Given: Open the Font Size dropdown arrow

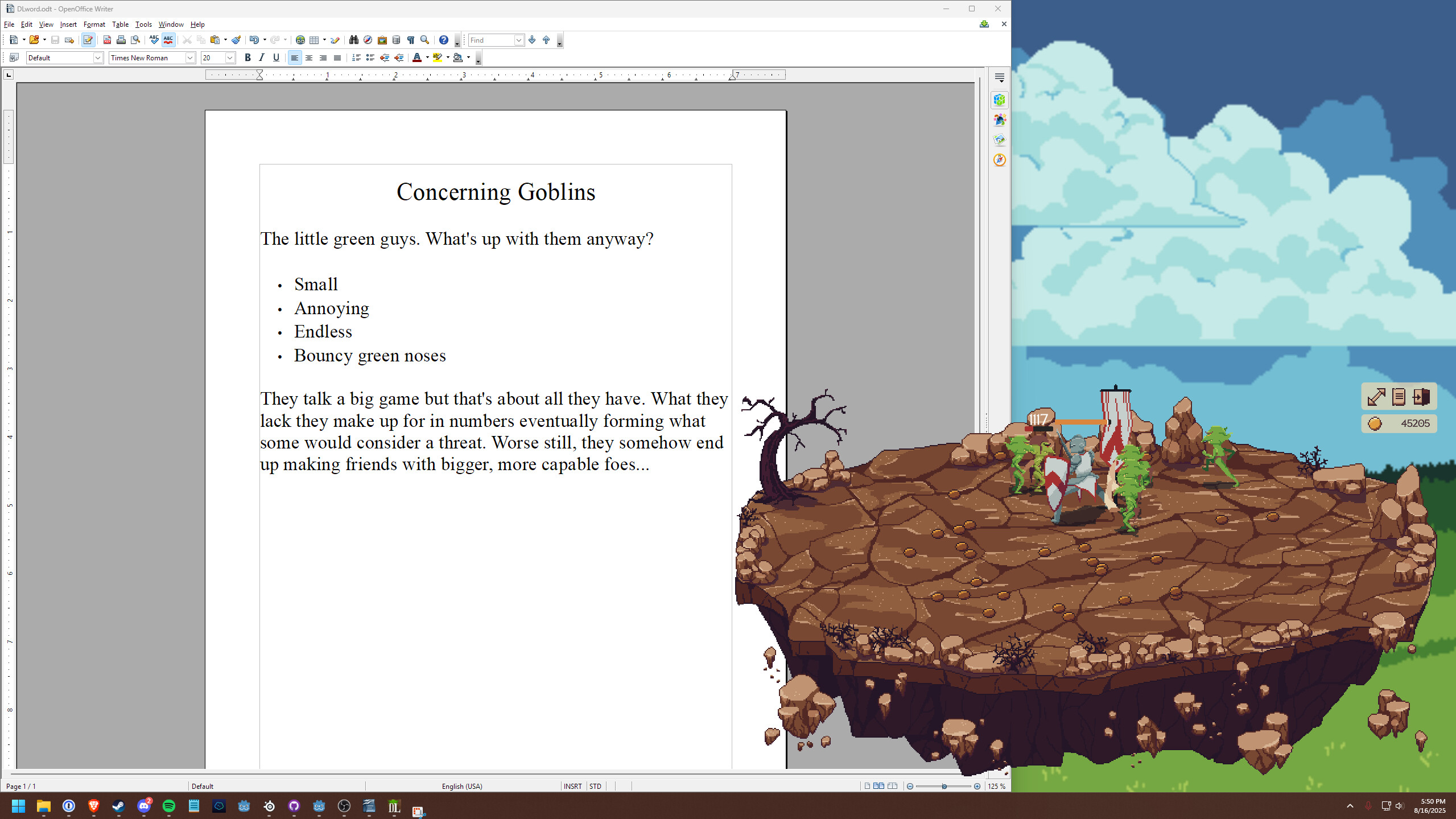Looking at the screenshot, I should pos(230,57).
